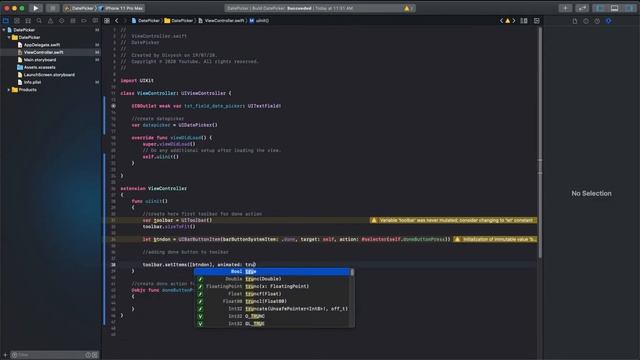This screenshot has height=360, width=640.
Task: Show the Attributes inspector blue icon
Action: [x=608, y=21]
